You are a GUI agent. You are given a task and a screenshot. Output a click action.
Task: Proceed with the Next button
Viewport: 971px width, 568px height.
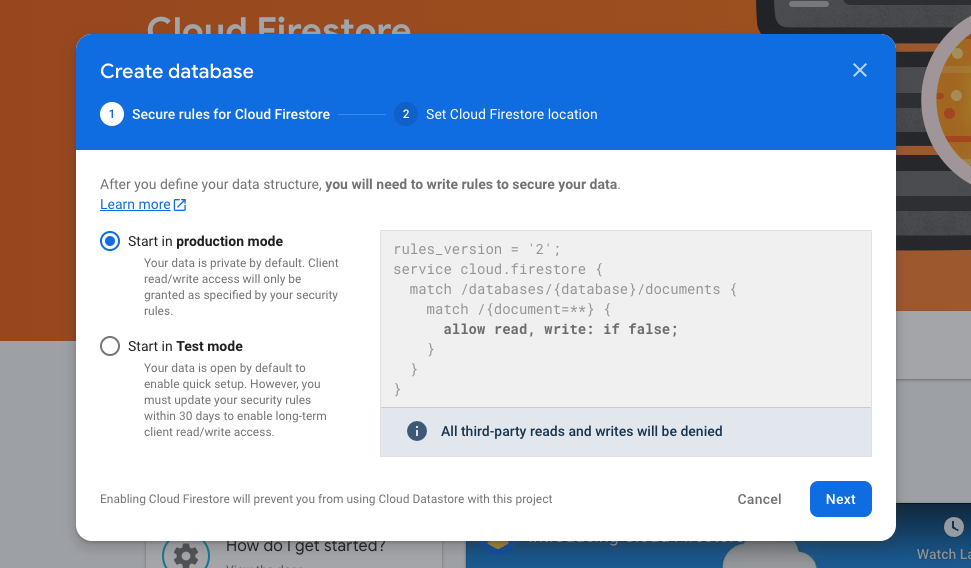click(x=840, y=499)
